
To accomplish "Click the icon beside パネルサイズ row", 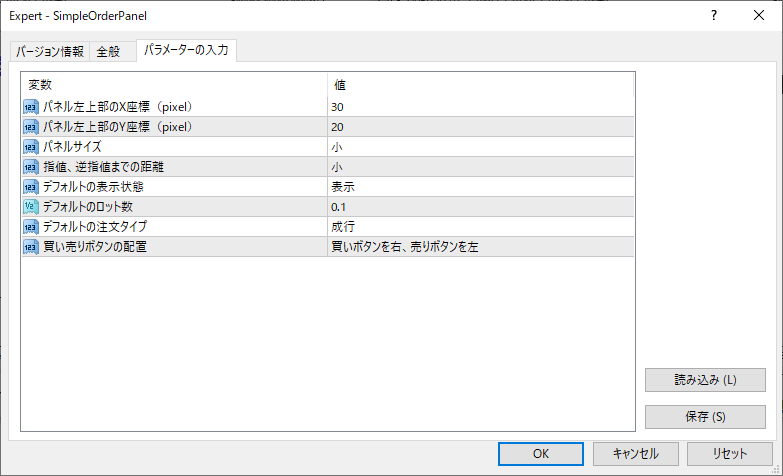I will (31, 147).
